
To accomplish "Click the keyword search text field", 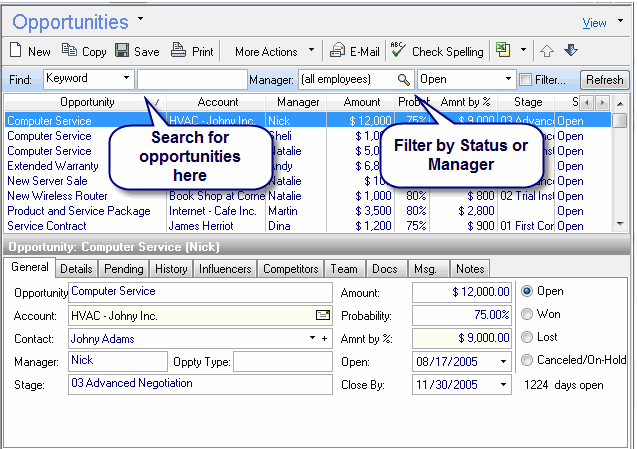I will coord(191,79).
